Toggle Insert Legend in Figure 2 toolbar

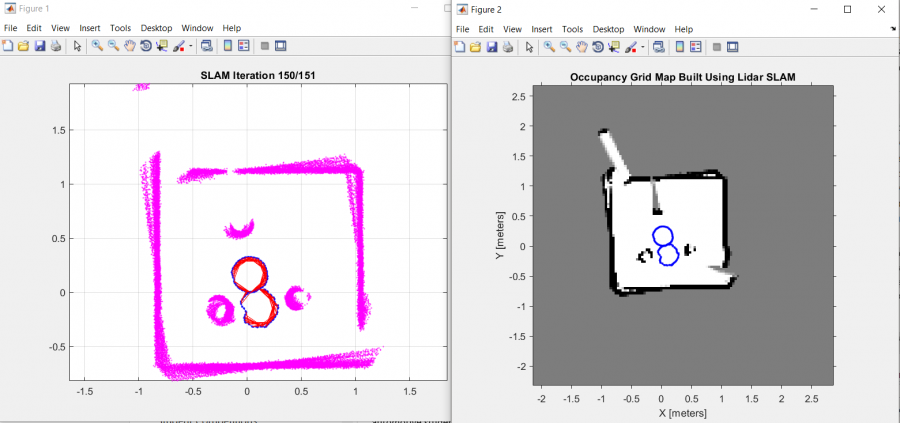point(695,46)
